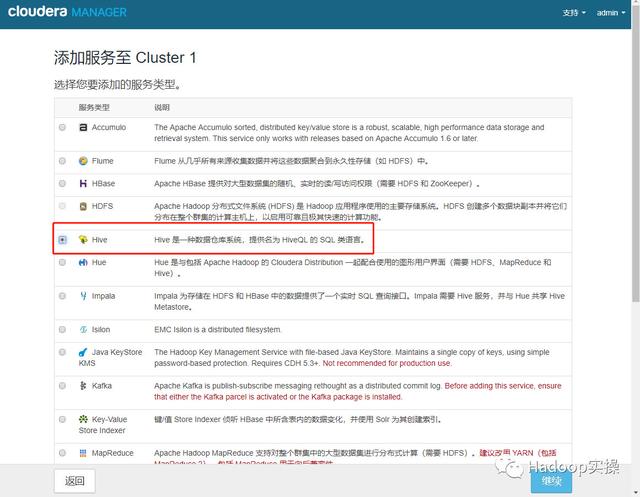640x497 pixels.
Task: Click the Flume service name
Action: coord(102,161)
